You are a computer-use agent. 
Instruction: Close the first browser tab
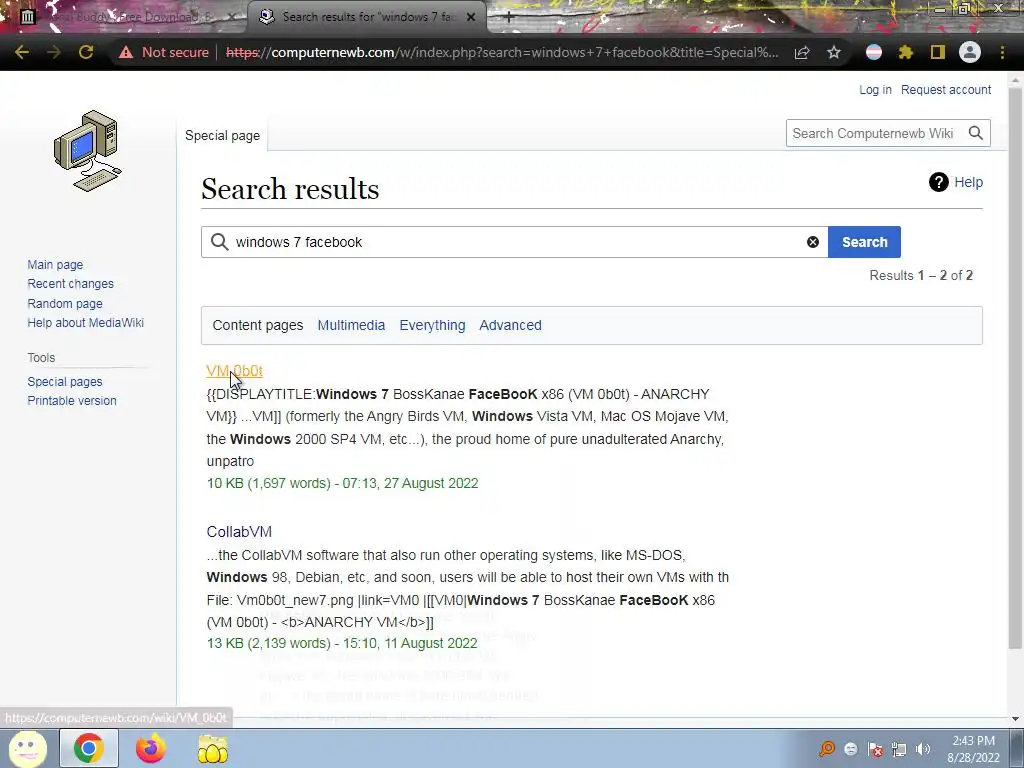pyautogui.click(x=232, y=17)
